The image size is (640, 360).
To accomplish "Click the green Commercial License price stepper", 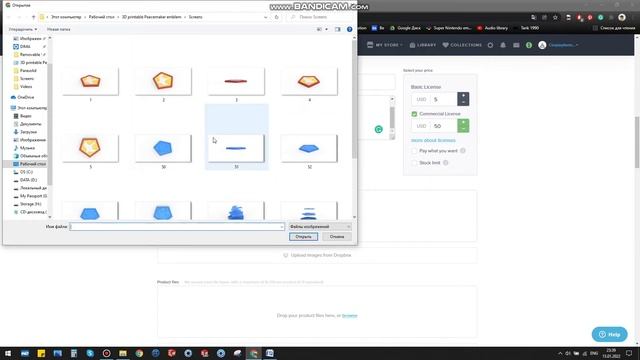I will tap(463, 126).
